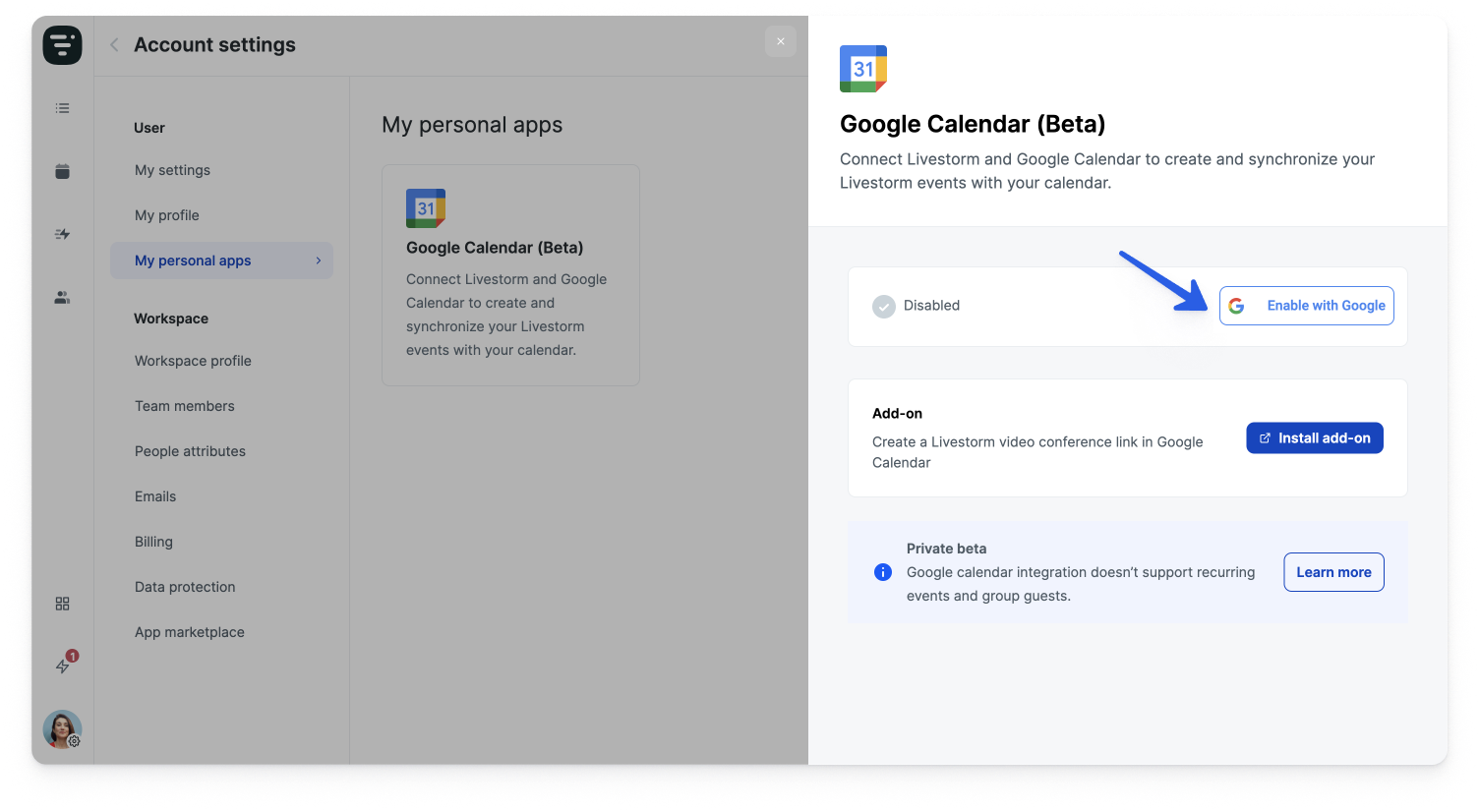Close the Account settings dialog

click(x=781, y=41)
